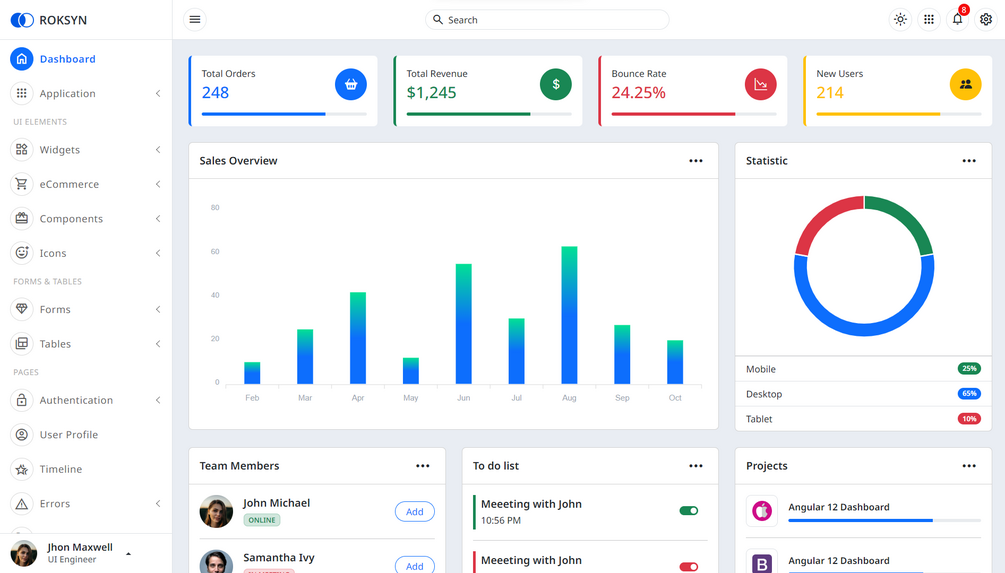
Task: Expand the Tables submenu chevron
Action: point(158,344)
